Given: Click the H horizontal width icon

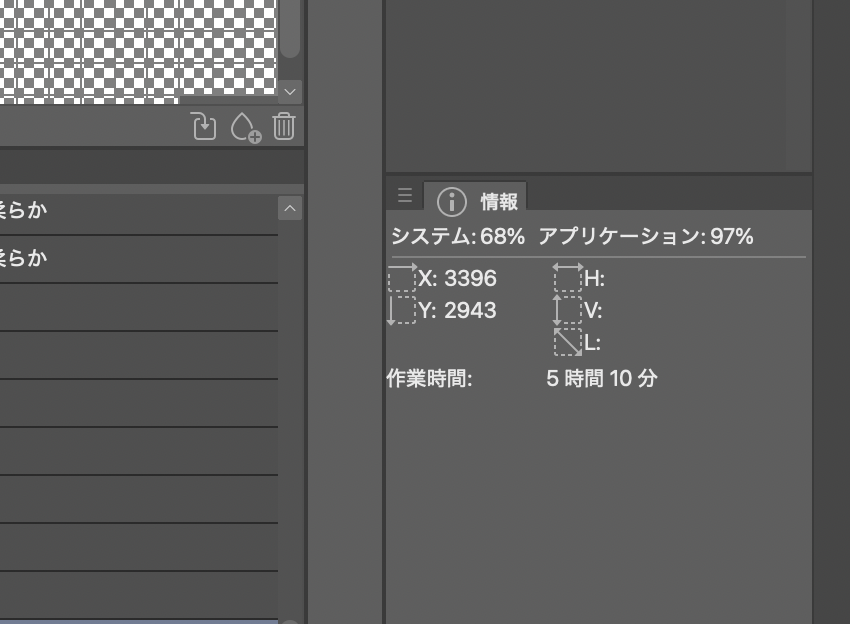Looking at the screenshot, I should [567, 277].
